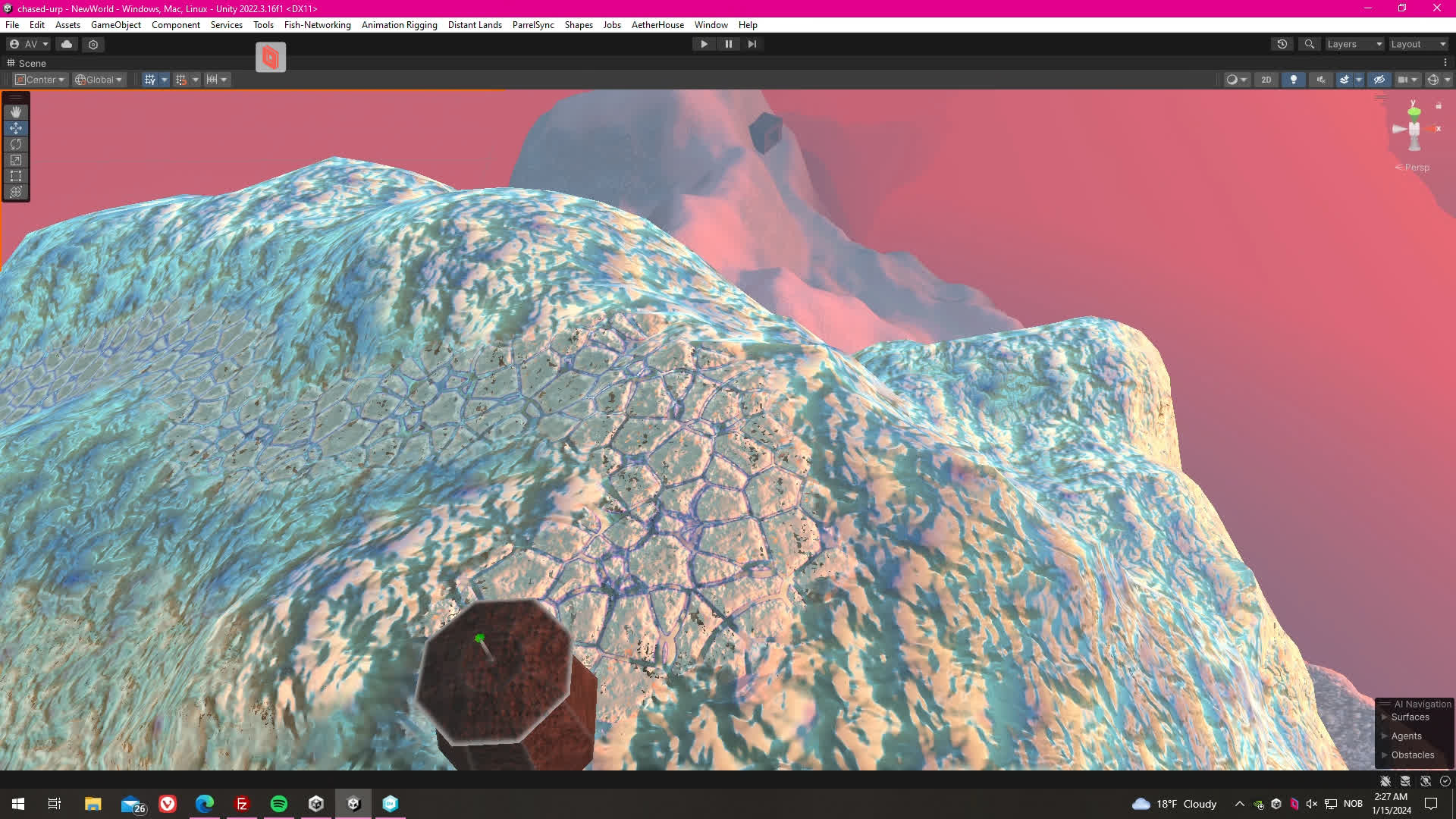Toggle hidden objects scene visibility

click(x=1379, y=80)
